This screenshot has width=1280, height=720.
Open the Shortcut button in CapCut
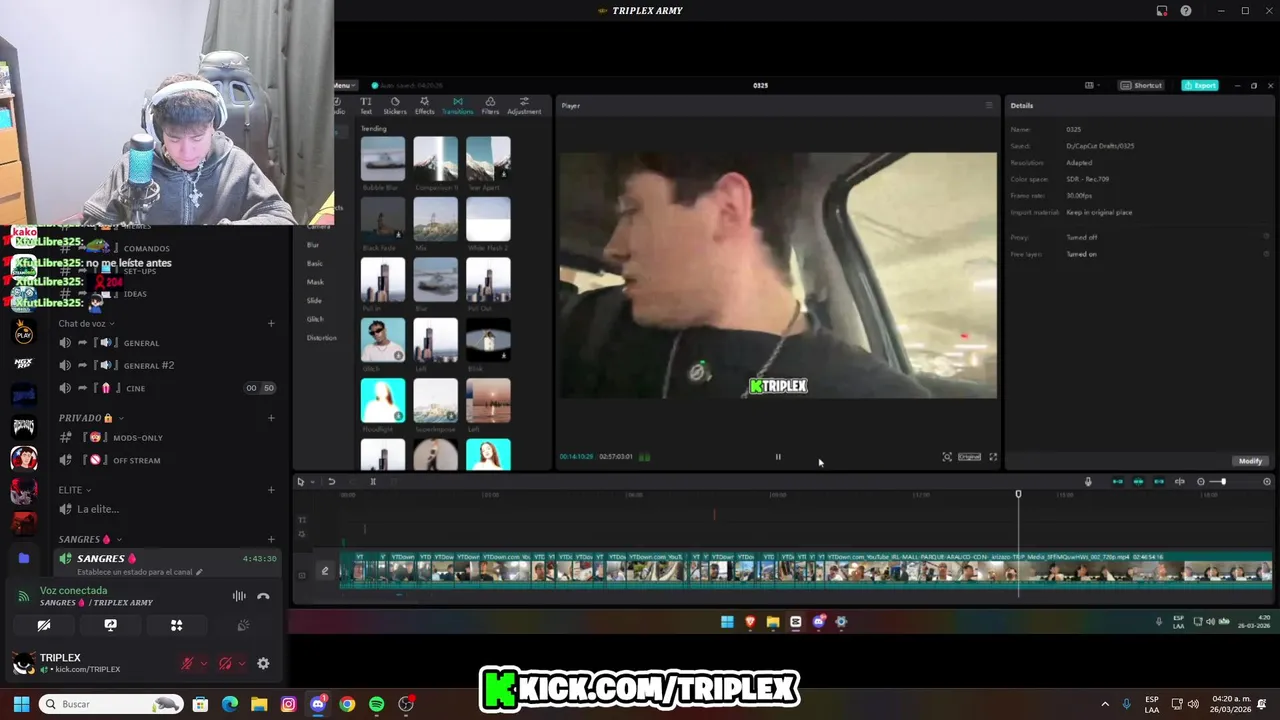(x=1142, y=85)
